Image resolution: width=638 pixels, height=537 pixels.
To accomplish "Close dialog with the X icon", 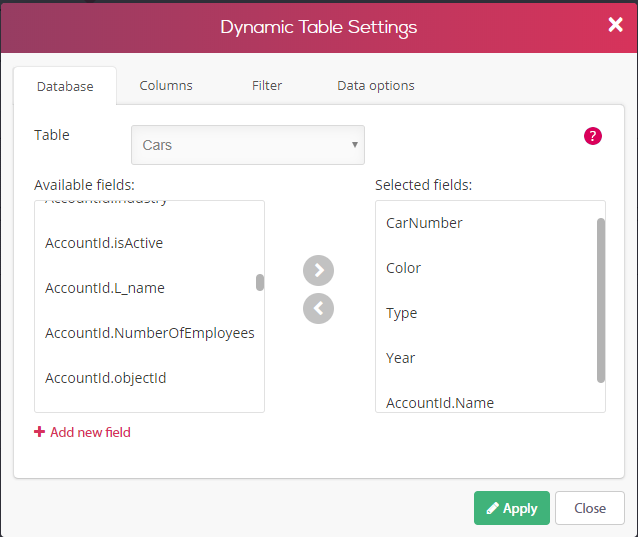I will (615, 25).
